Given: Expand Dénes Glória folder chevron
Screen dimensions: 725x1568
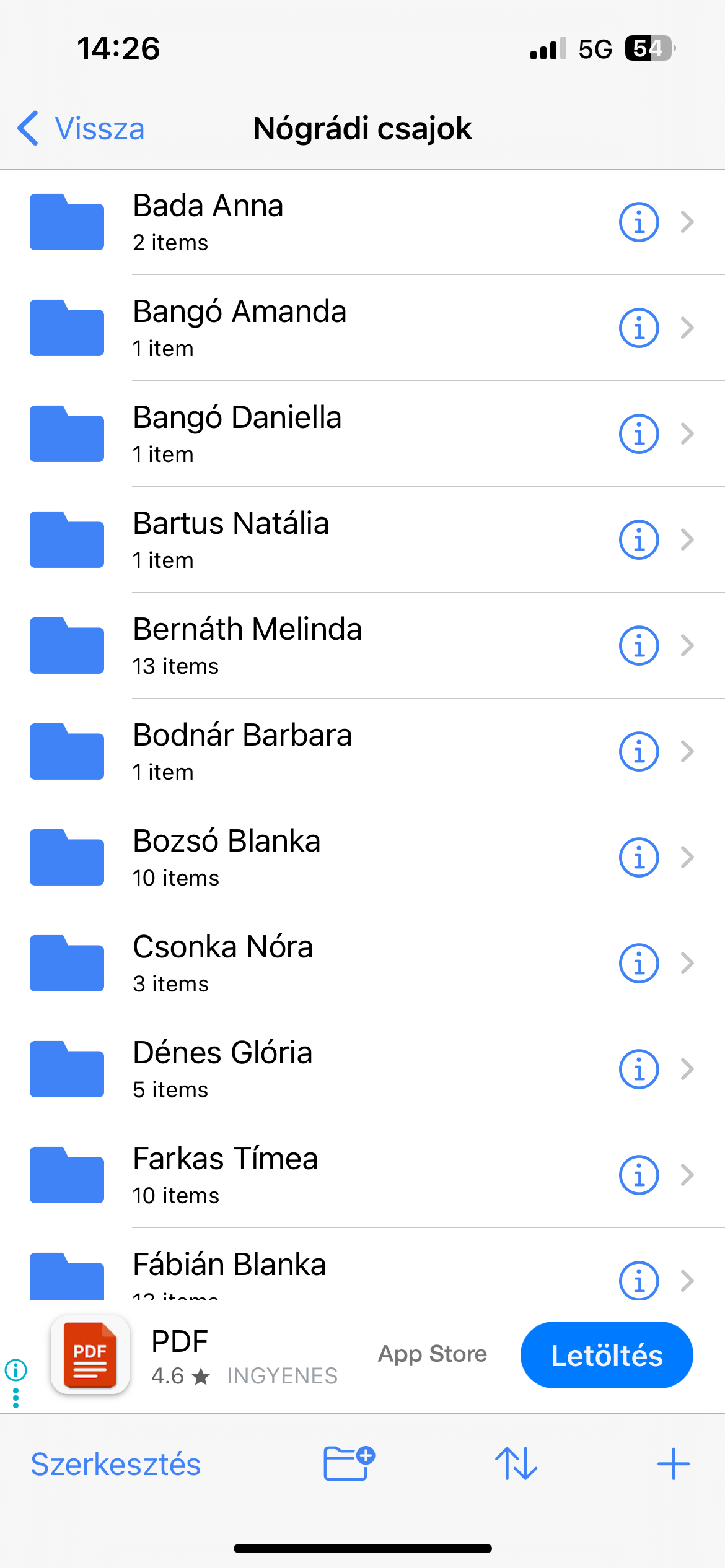Looking at the screenshot, I should 687,1069.
